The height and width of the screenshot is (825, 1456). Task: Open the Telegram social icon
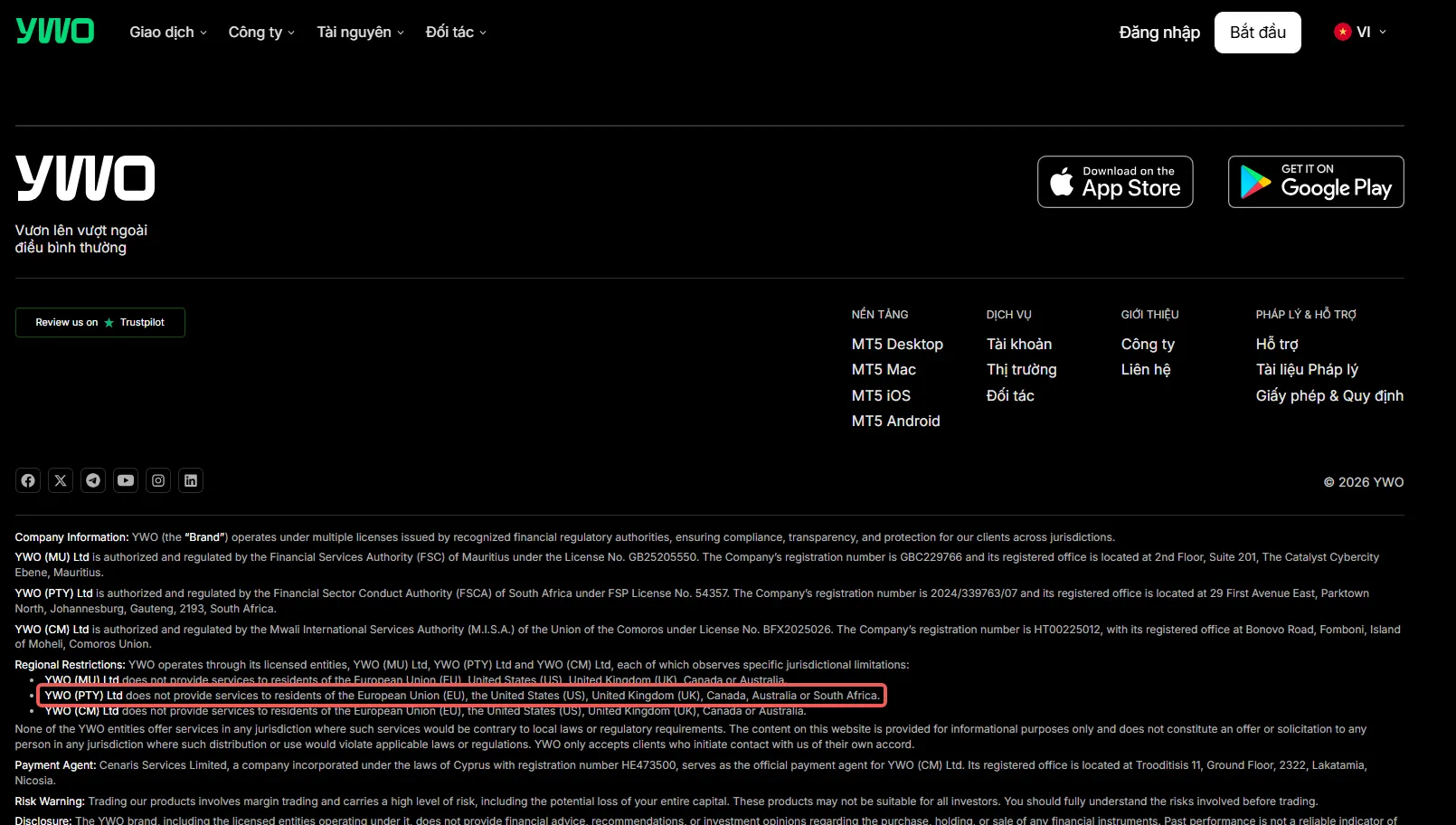(x=93, y=480)
